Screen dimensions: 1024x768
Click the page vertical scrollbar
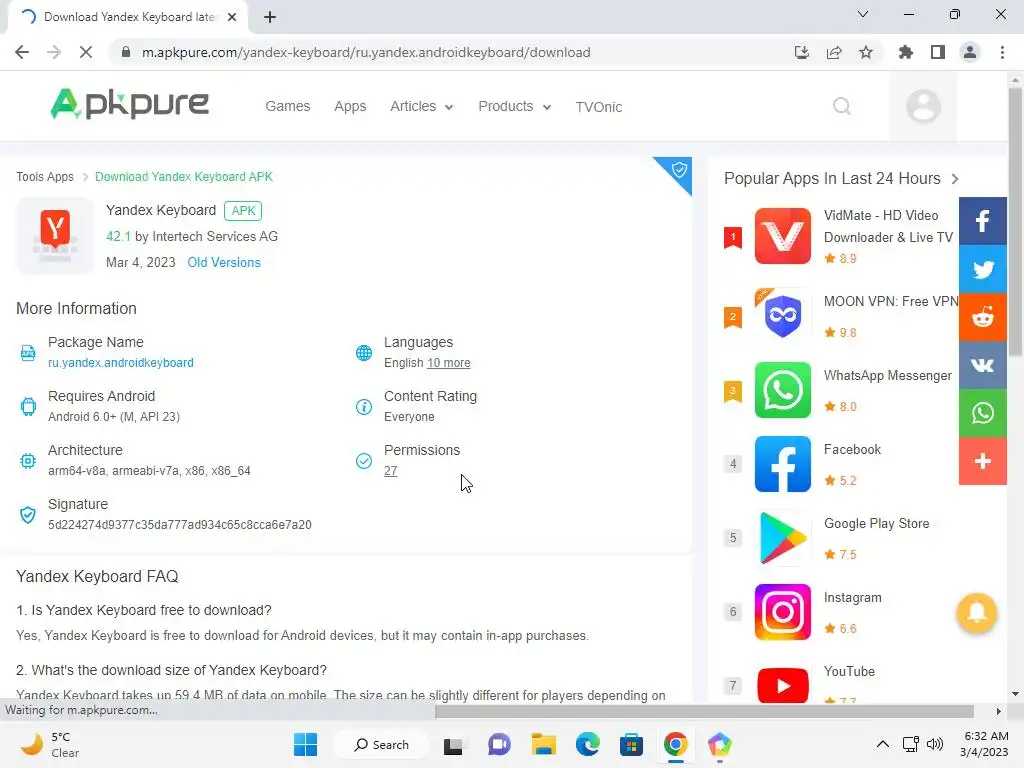(x=1015, y=222)
